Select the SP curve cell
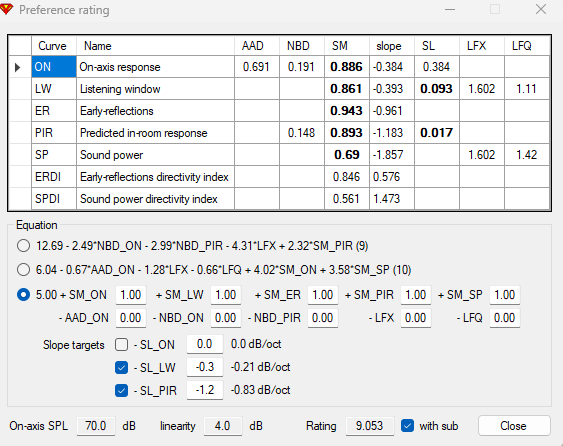This screenshot has height=446, width=563. point(54,155)
